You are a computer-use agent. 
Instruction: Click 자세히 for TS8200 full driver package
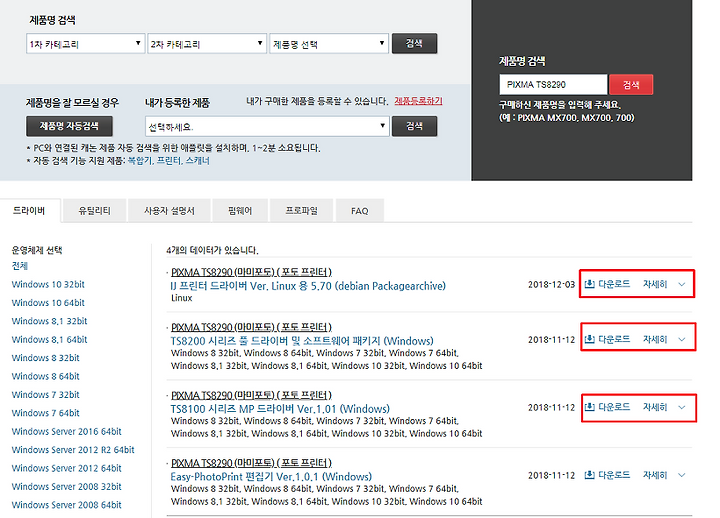655,339
